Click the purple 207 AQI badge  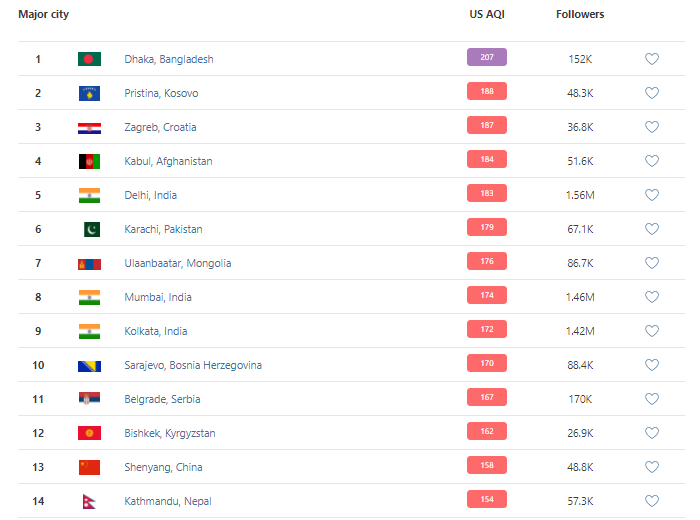(487, 57)
